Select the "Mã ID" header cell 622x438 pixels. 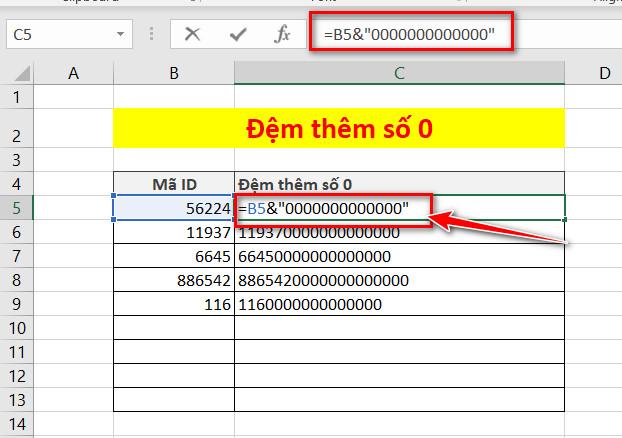click(174, 183)
